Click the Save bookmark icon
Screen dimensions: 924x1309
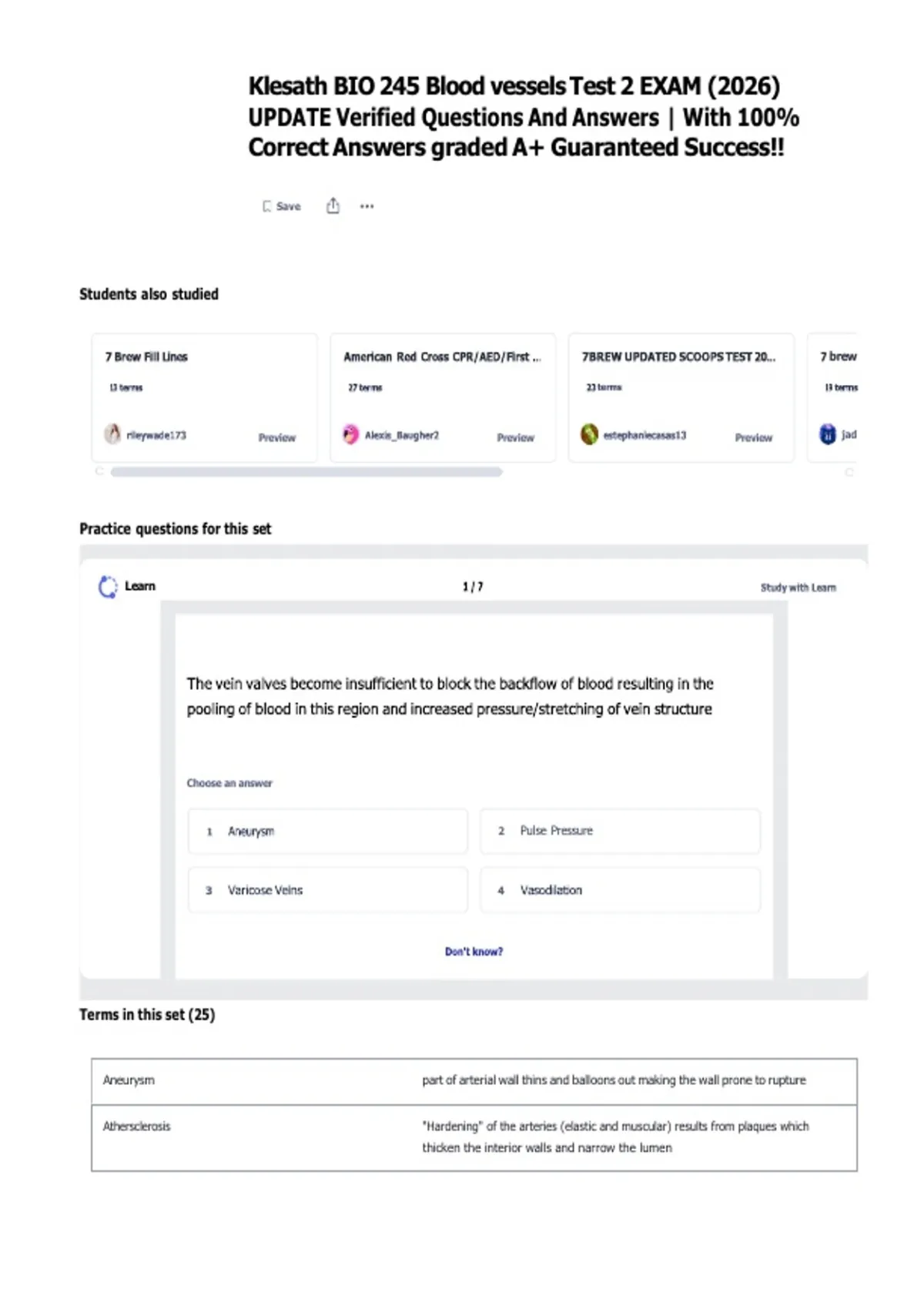click(267, 206)
